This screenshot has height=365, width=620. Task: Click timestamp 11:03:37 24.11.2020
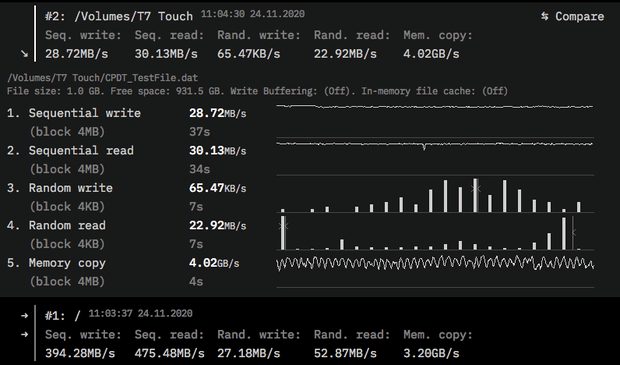140,314
